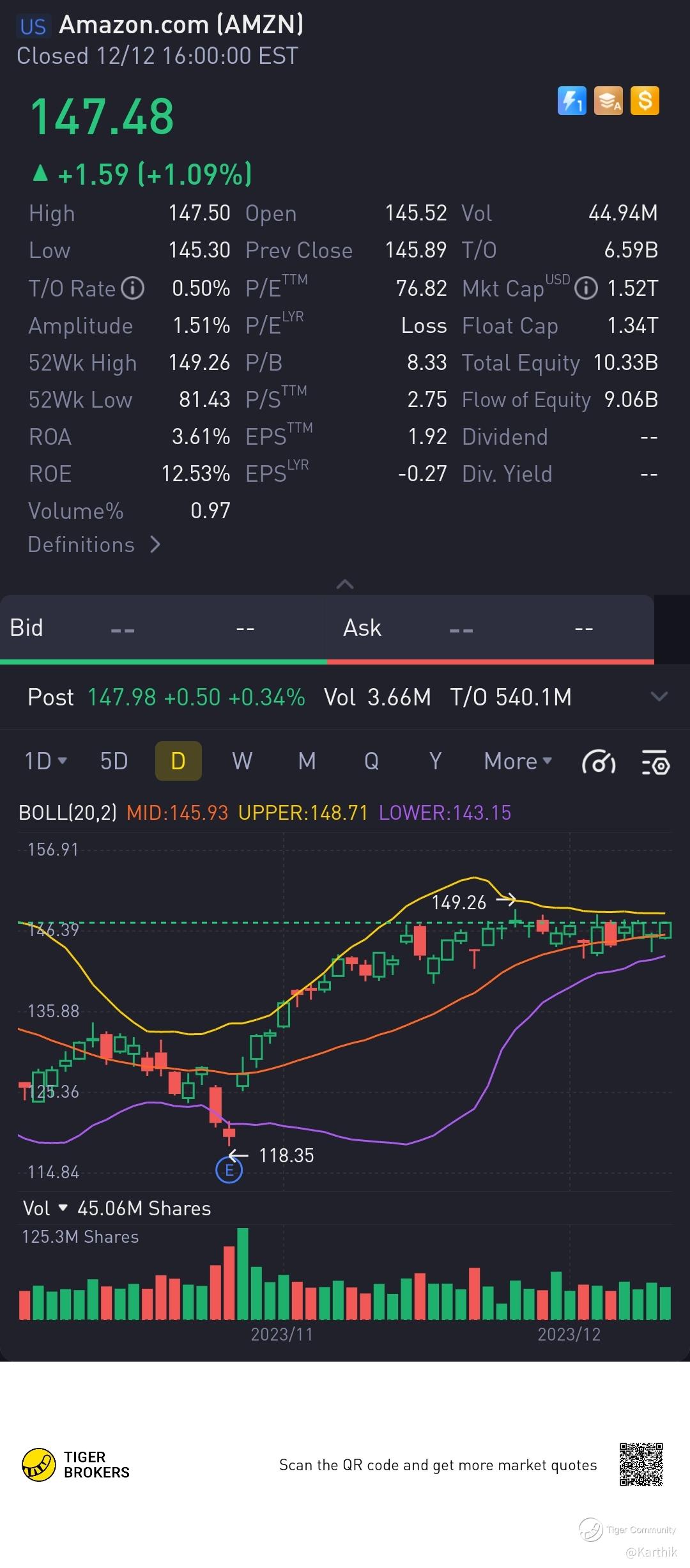Tap the yellow dollar sign badge icon
The height and width of the screenshot is (1568, 690).
pos(645,101)
